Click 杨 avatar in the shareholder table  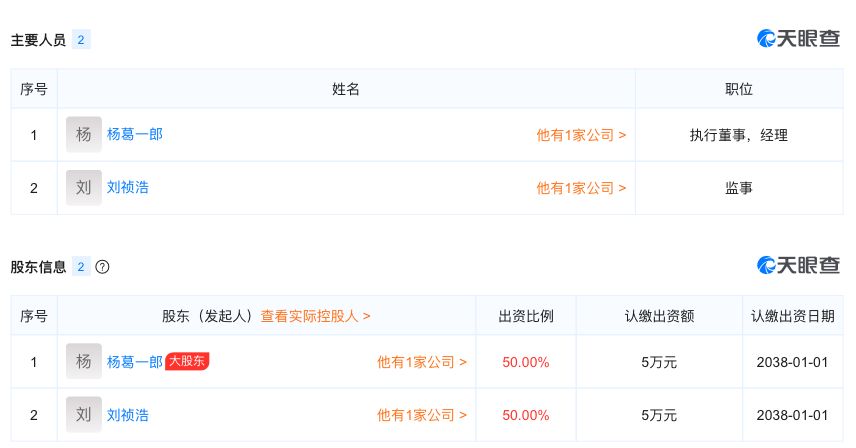(84, 361)
